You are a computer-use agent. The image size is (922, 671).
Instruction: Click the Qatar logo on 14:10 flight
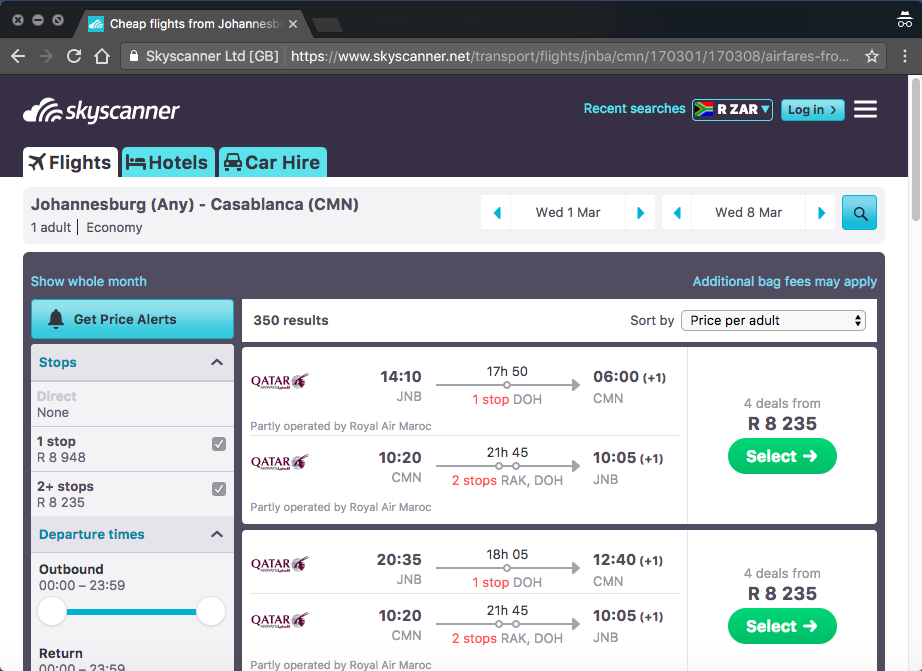click(280, 381)
